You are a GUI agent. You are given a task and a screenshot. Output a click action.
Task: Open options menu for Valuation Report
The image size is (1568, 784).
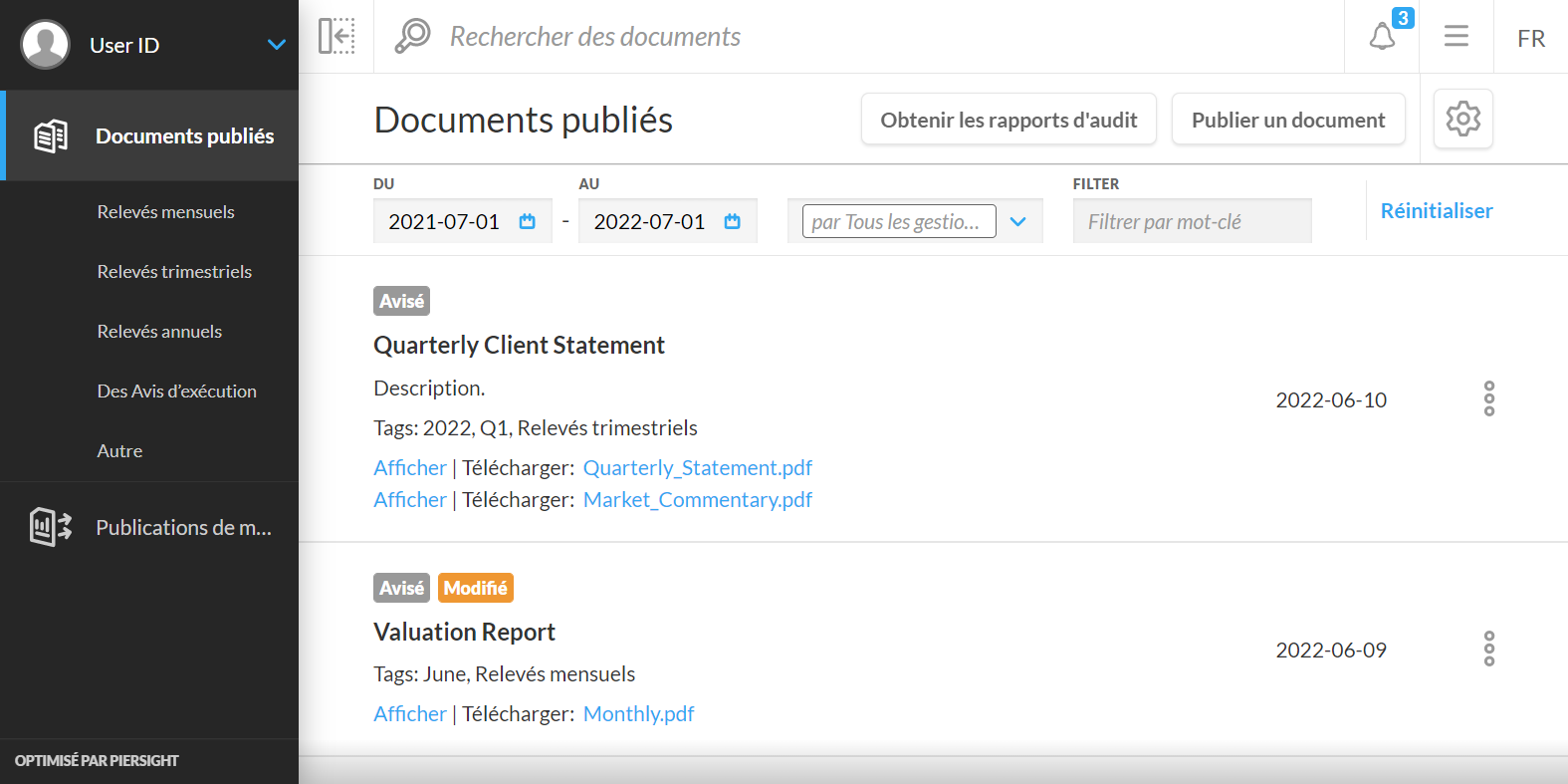1488,649
